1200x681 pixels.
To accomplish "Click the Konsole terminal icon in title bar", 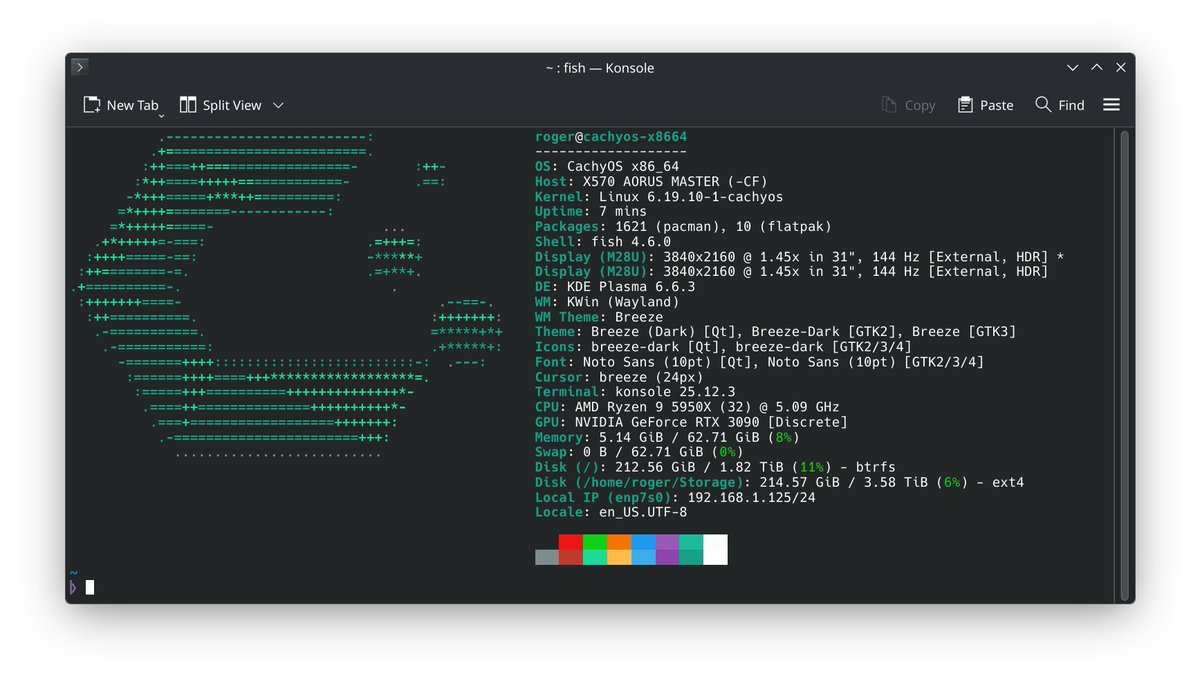I will tap(80, 67).
